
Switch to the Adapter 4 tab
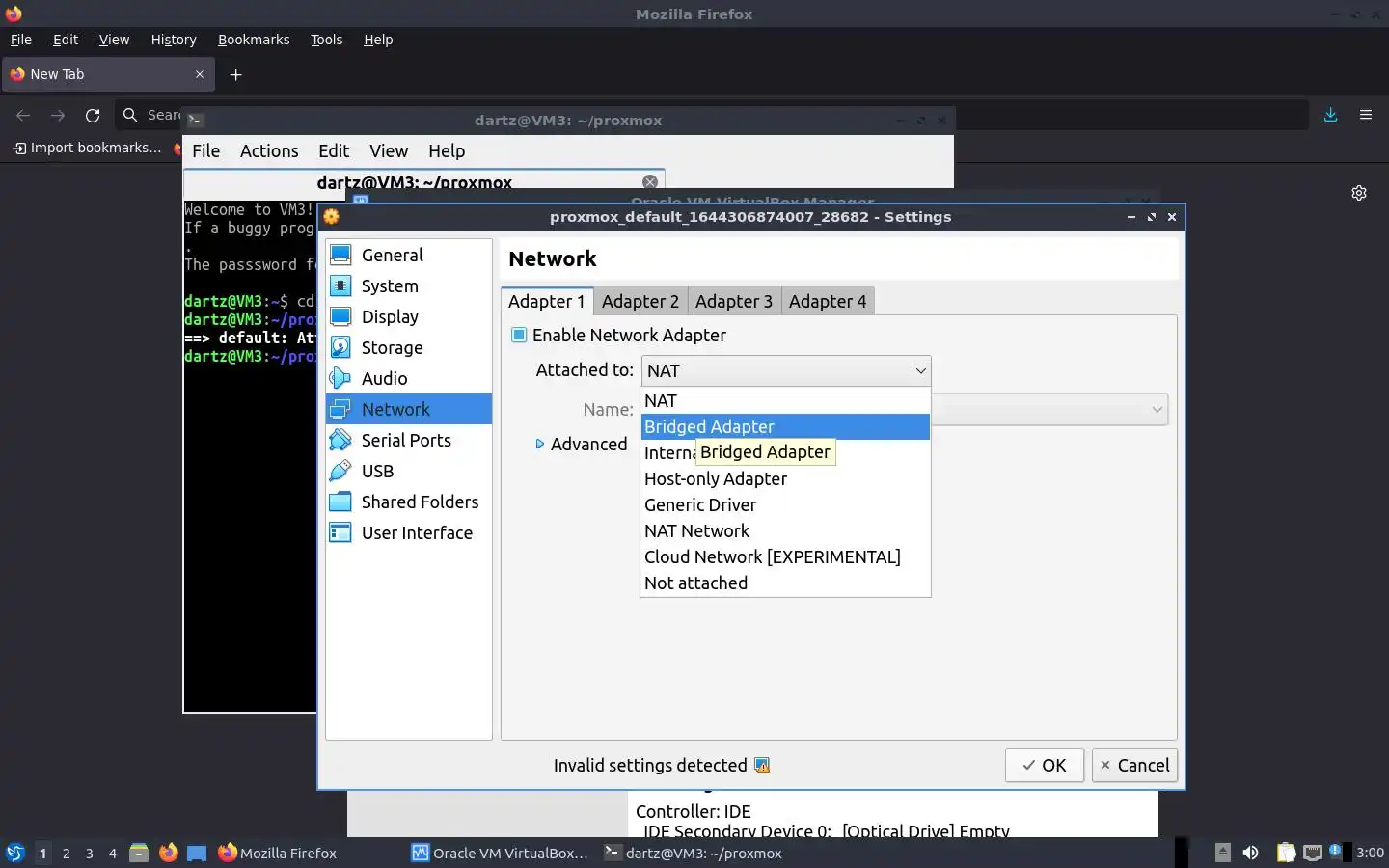point(828,301)
